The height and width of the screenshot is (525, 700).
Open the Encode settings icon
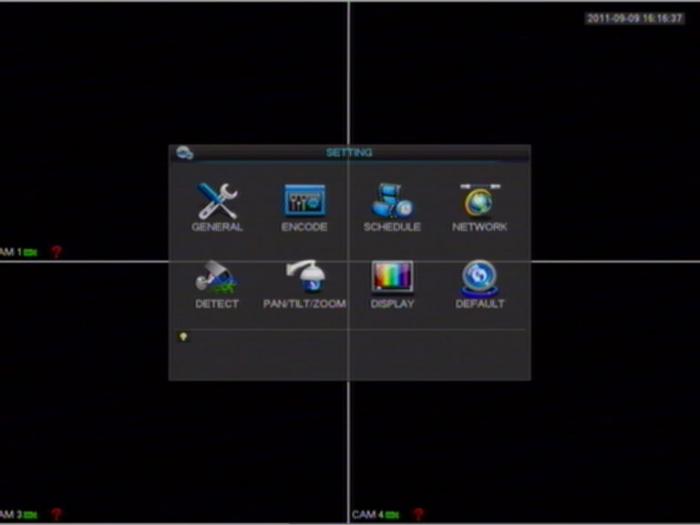(304, 201)
